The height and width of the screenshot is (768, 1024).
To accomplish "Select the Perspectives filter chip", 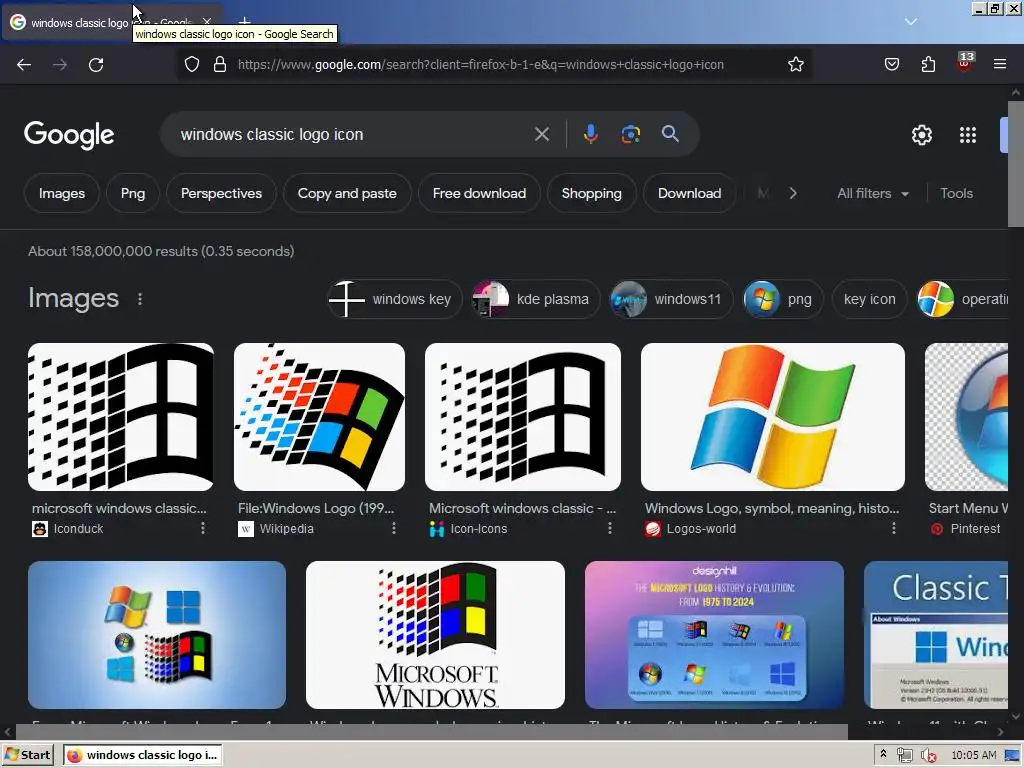I will pyautogui.click(x=221, y=193).
